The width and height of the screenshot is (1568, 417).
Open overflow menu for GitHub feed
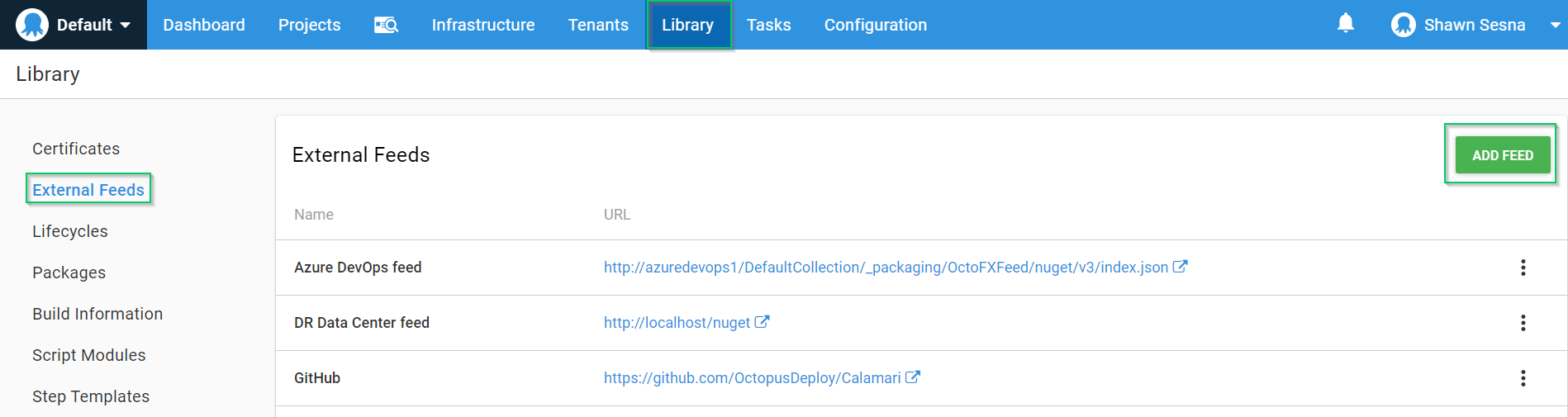(1523, 378)
